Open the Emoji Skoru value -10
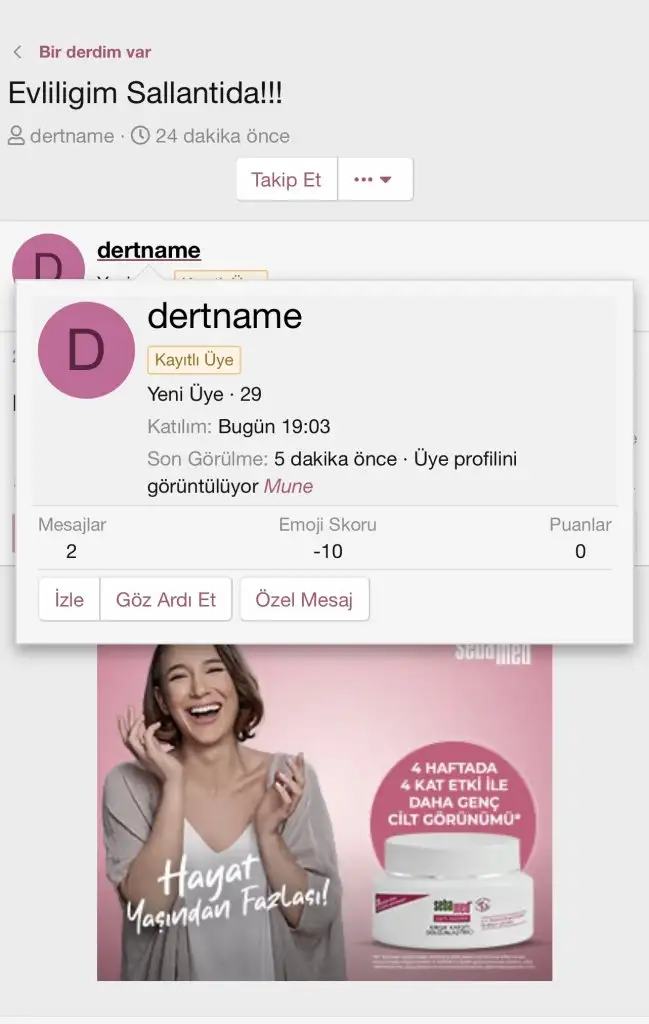 tap(327, 551)
